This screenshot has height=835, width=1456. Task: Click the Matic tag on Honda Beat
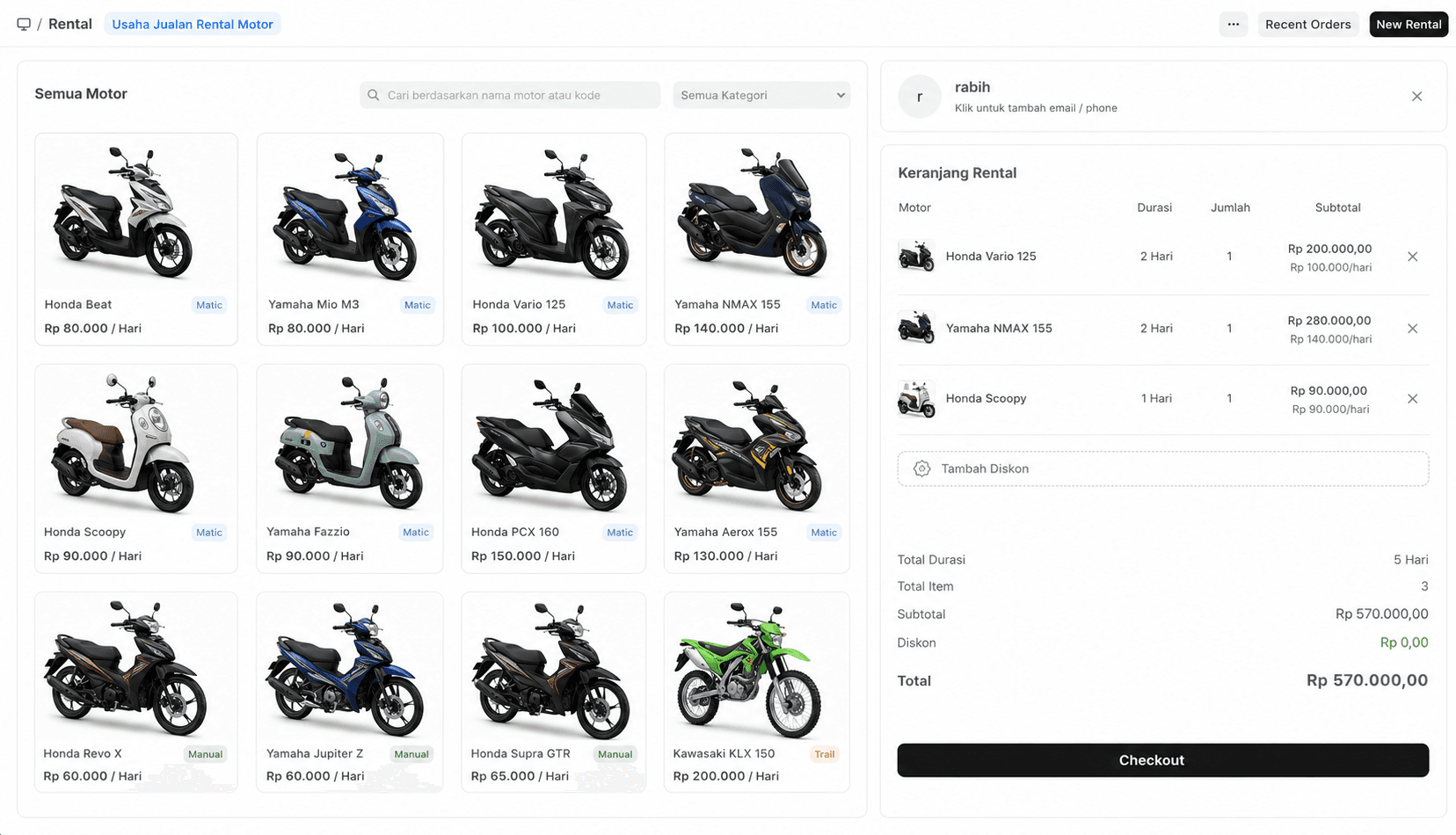pyautogui.click(x=209, y=305)
